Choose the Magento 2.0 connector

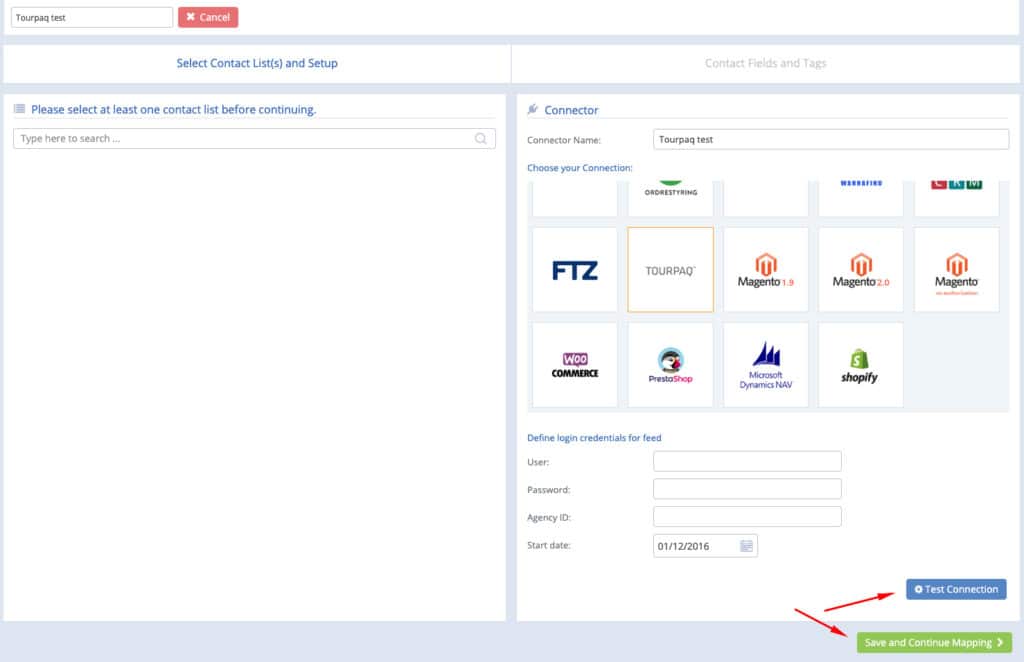861,270
